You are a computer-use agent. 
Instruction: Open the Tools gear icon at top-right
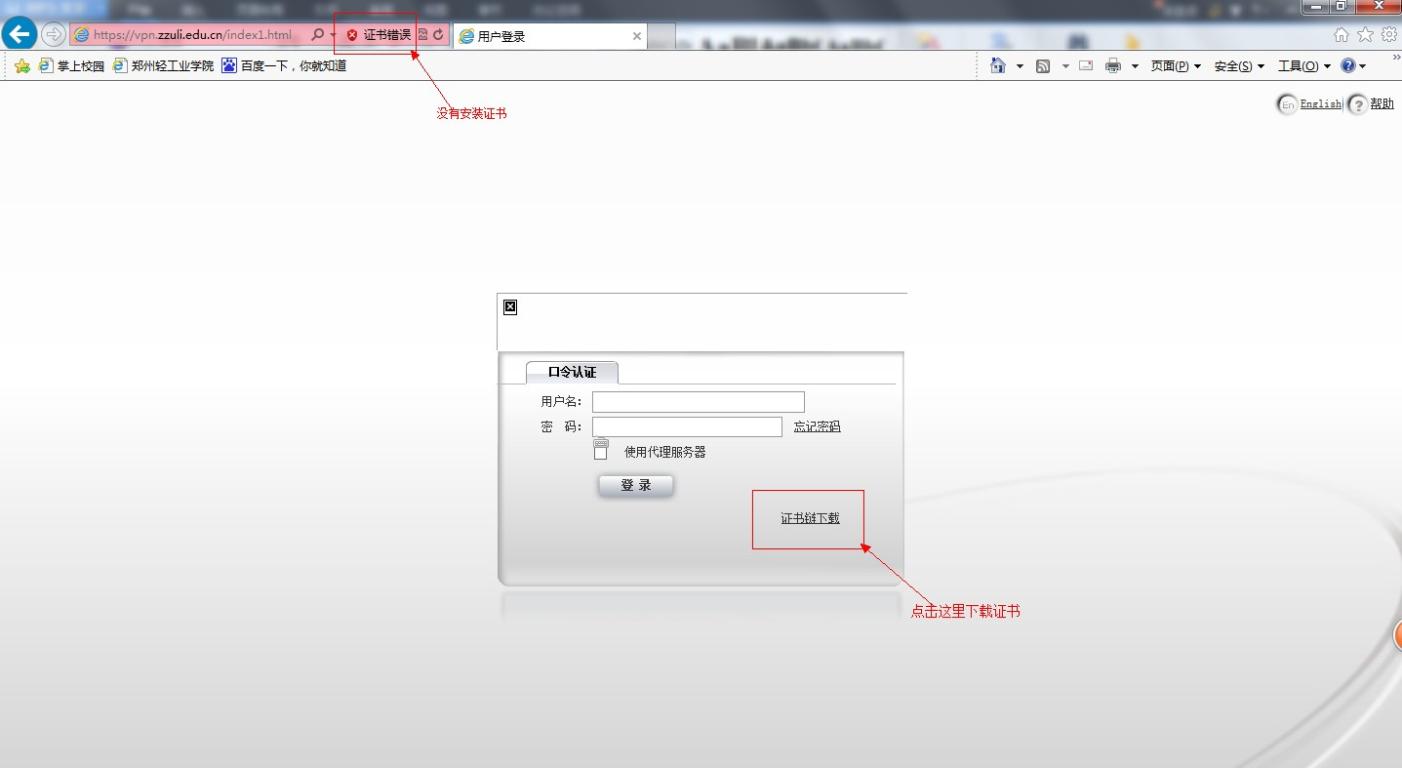[x=1389, y=35]
